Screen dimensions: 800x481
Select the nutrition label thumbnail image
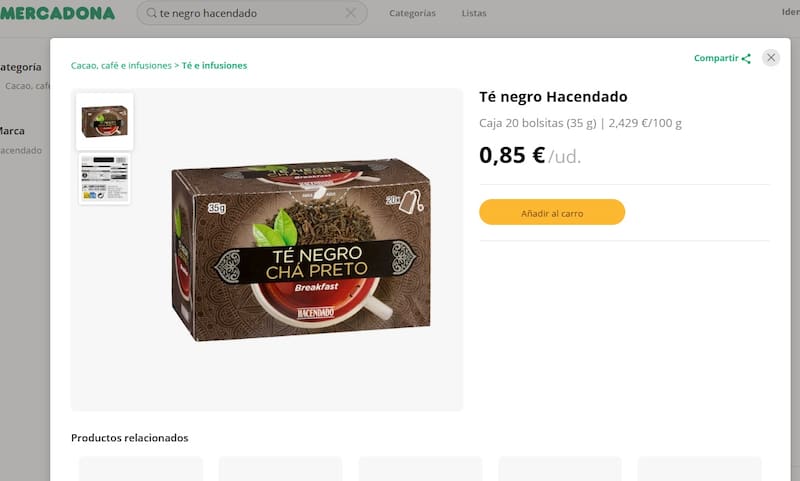pos(105,179)
